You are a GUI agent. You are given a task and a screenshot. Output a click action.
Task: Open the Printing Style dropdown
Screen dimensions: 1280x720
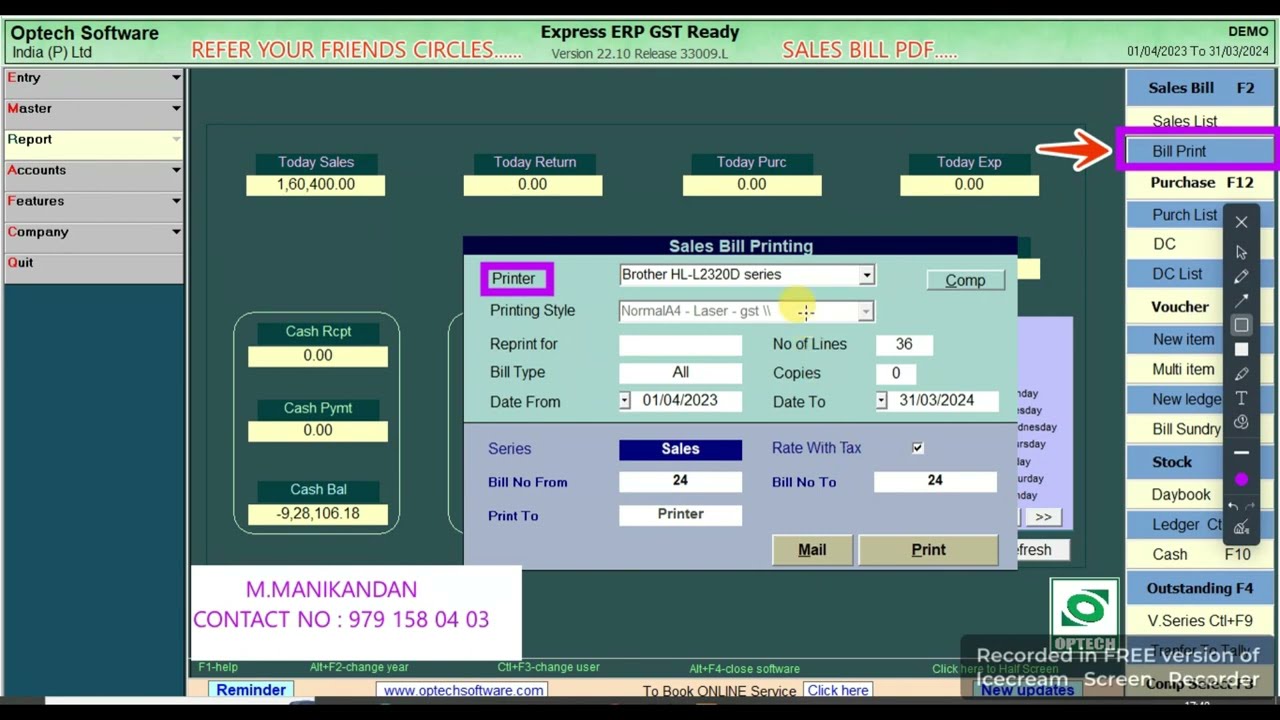coord(866,311)
